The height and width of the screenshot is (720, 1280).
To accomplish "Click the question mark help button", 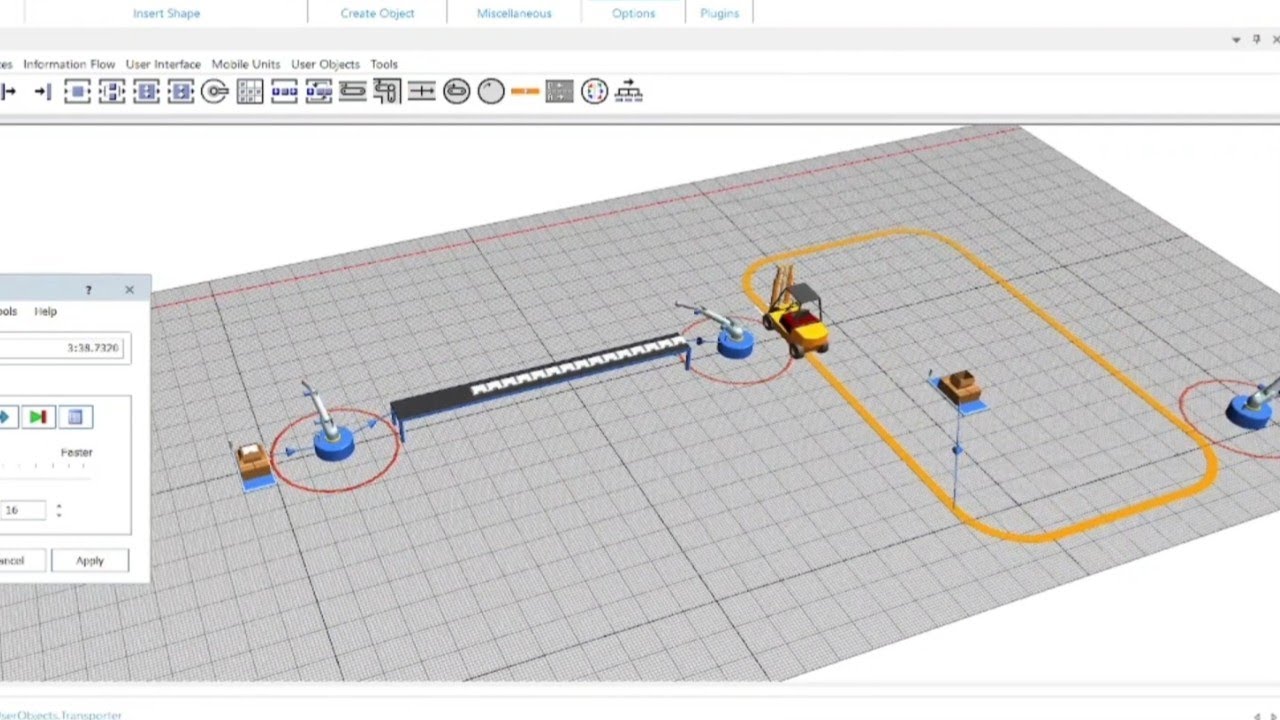I will (x=88, y=290).
